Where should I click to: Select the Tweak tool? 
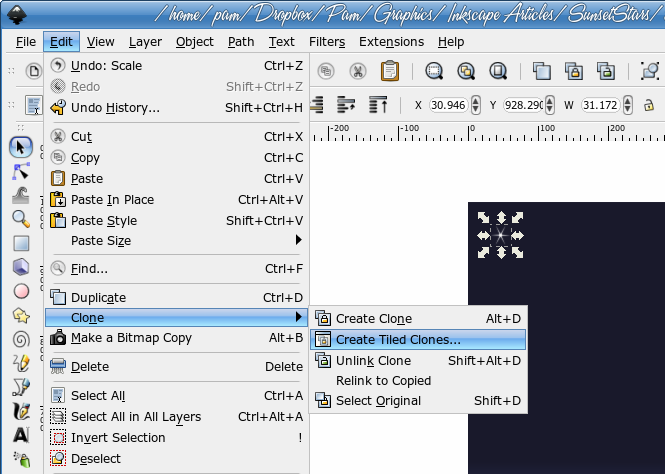tap(20, 195)
